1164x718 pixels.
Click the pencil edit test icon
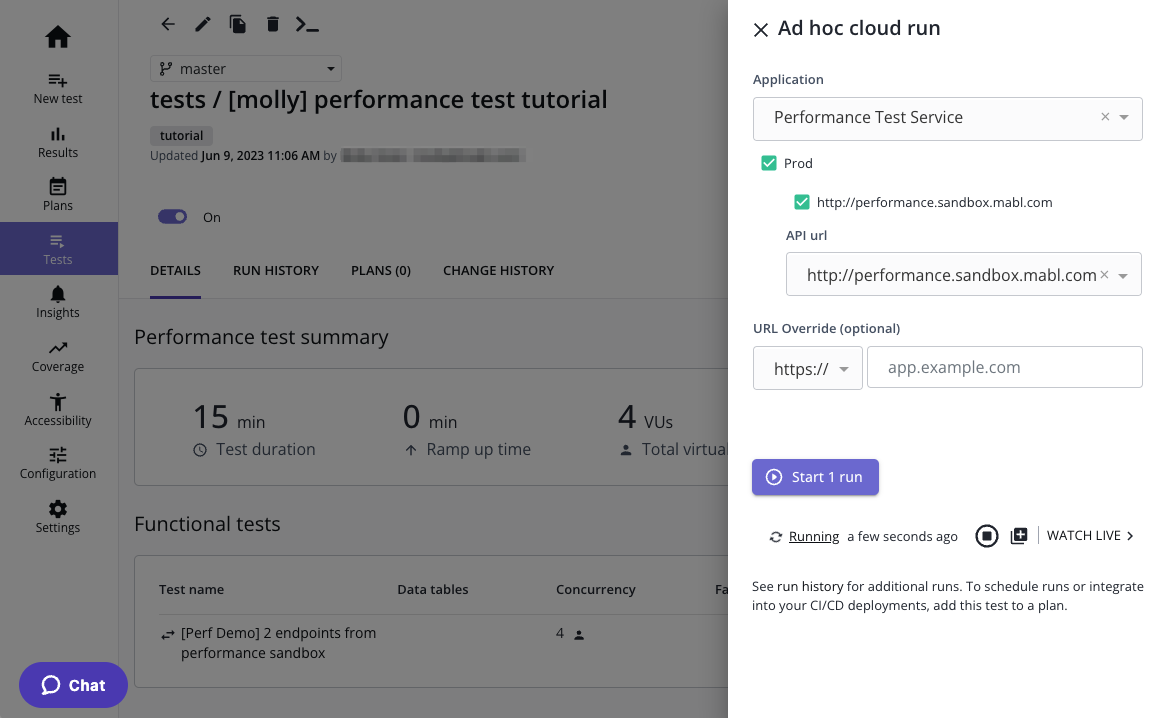pyautogui.click(x=203, y=24)
